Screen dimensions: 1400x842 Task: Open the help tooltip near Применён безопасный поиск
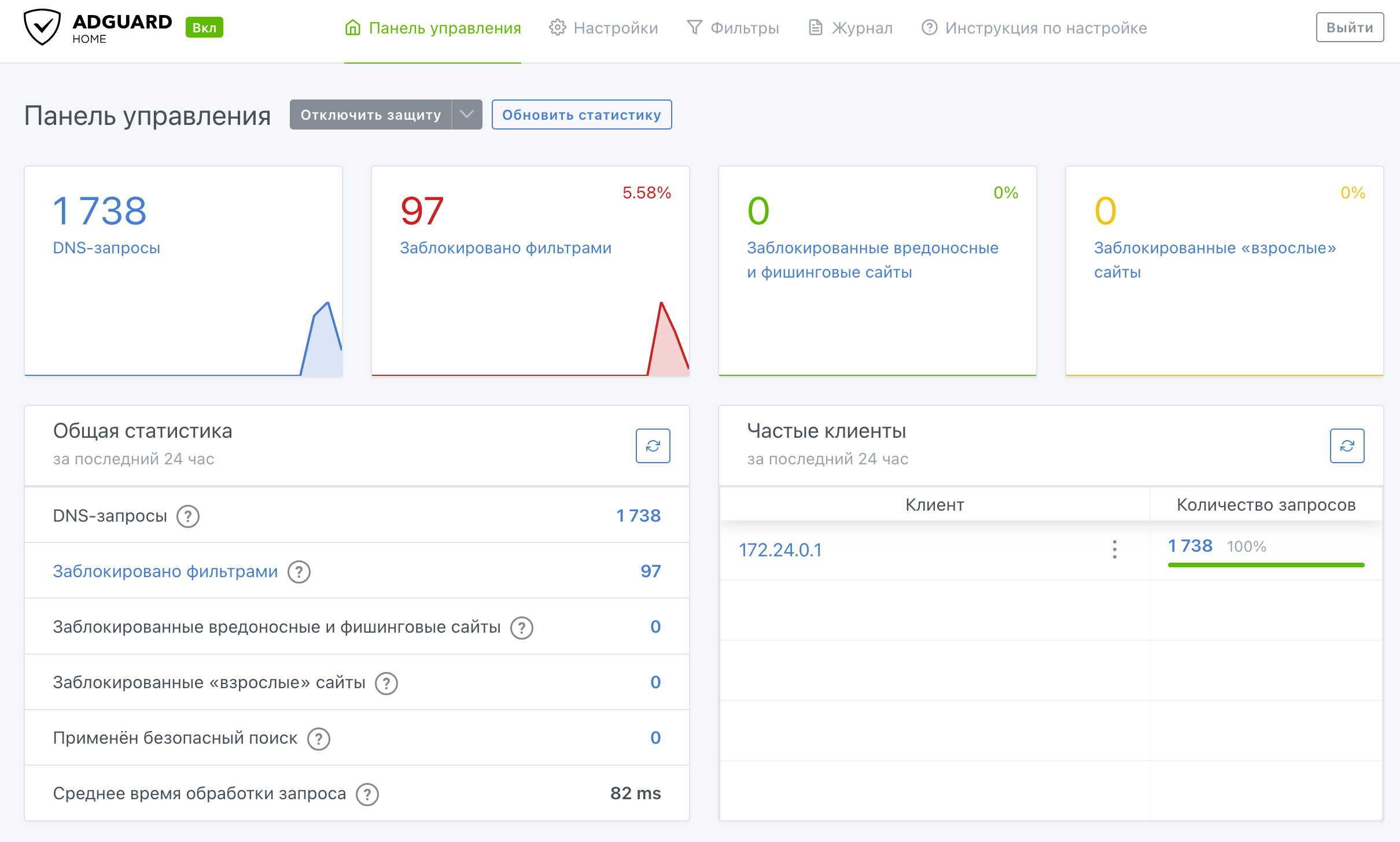(x=319, y=738)
